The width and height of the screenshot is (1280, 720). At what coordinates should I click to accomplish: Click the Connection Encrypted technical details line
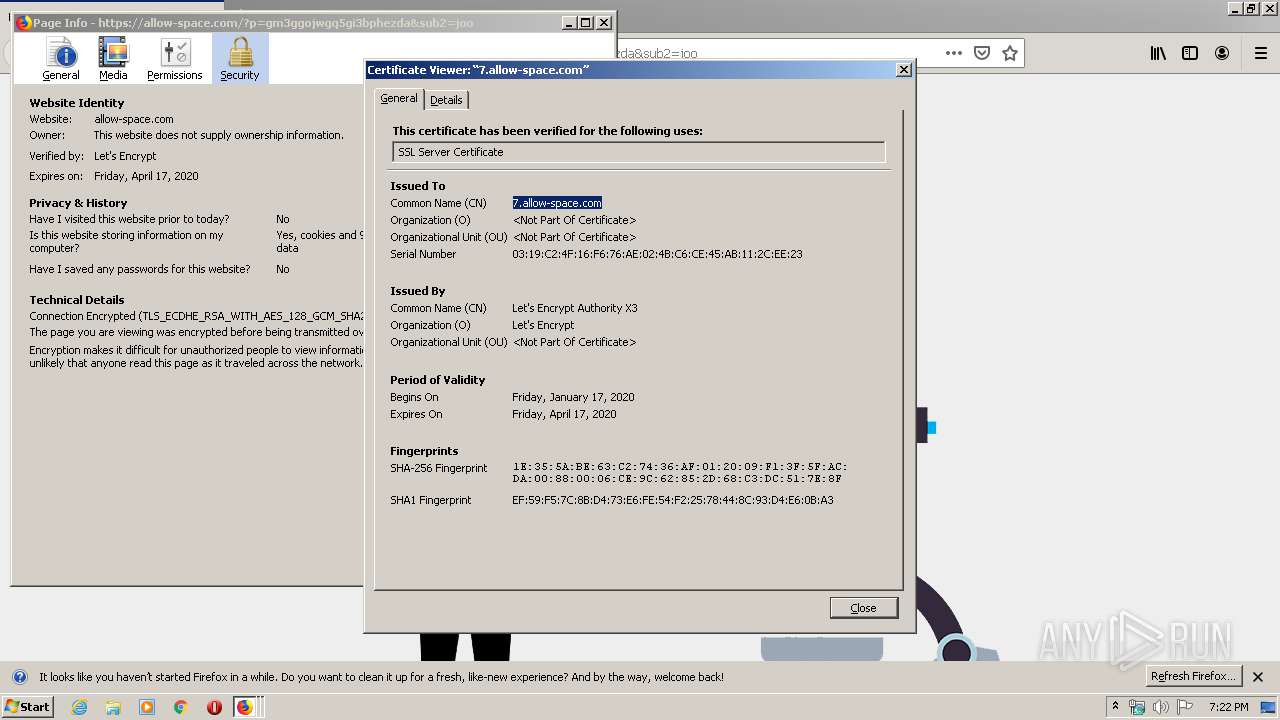[x=196, y=316]
